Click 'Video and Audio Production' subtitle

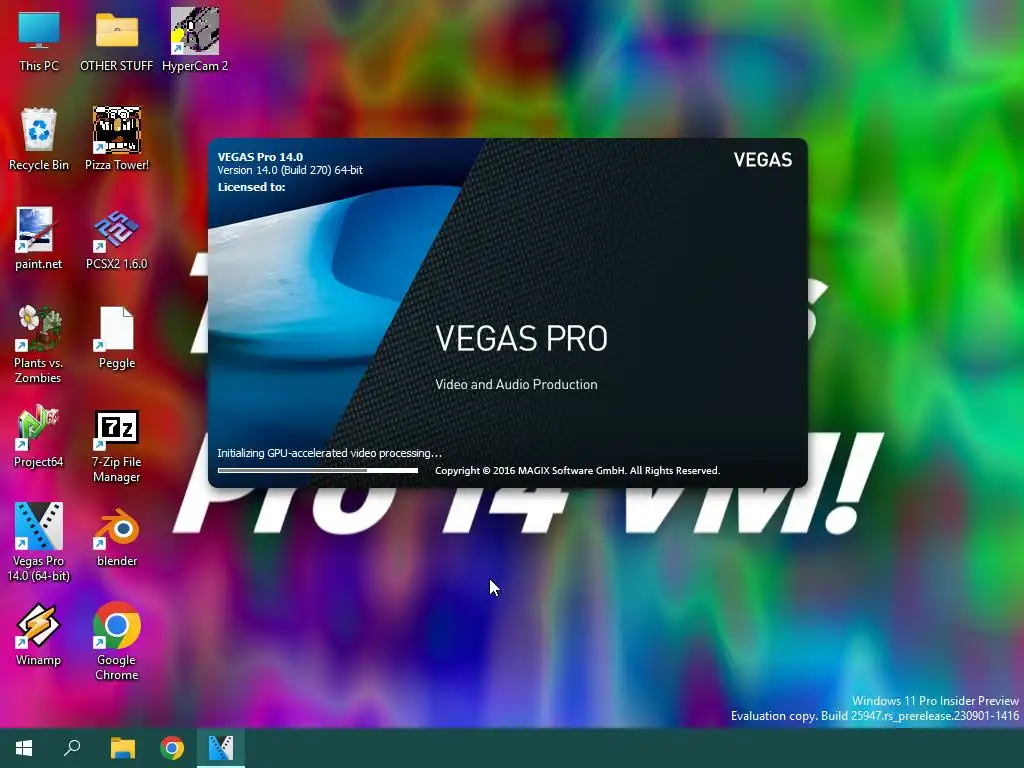point(517,385)
